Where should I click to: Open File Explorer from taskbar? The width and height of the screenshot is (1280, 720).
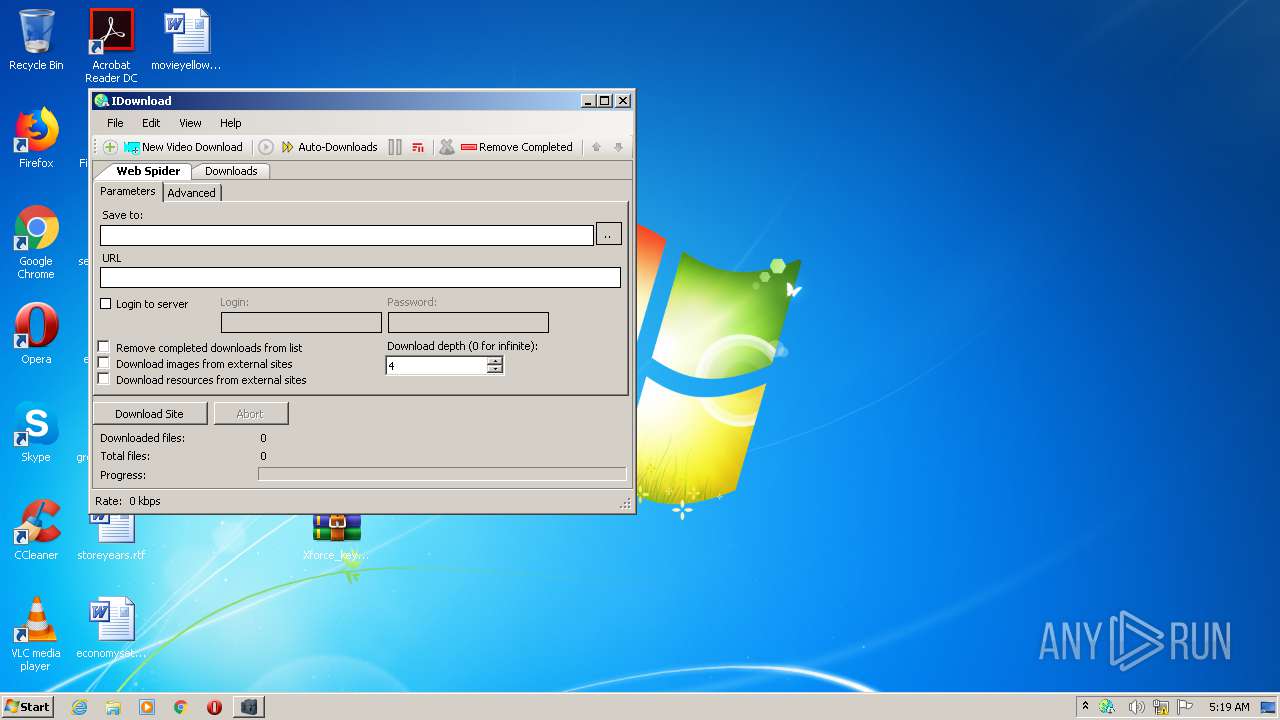tap(113, 707)
